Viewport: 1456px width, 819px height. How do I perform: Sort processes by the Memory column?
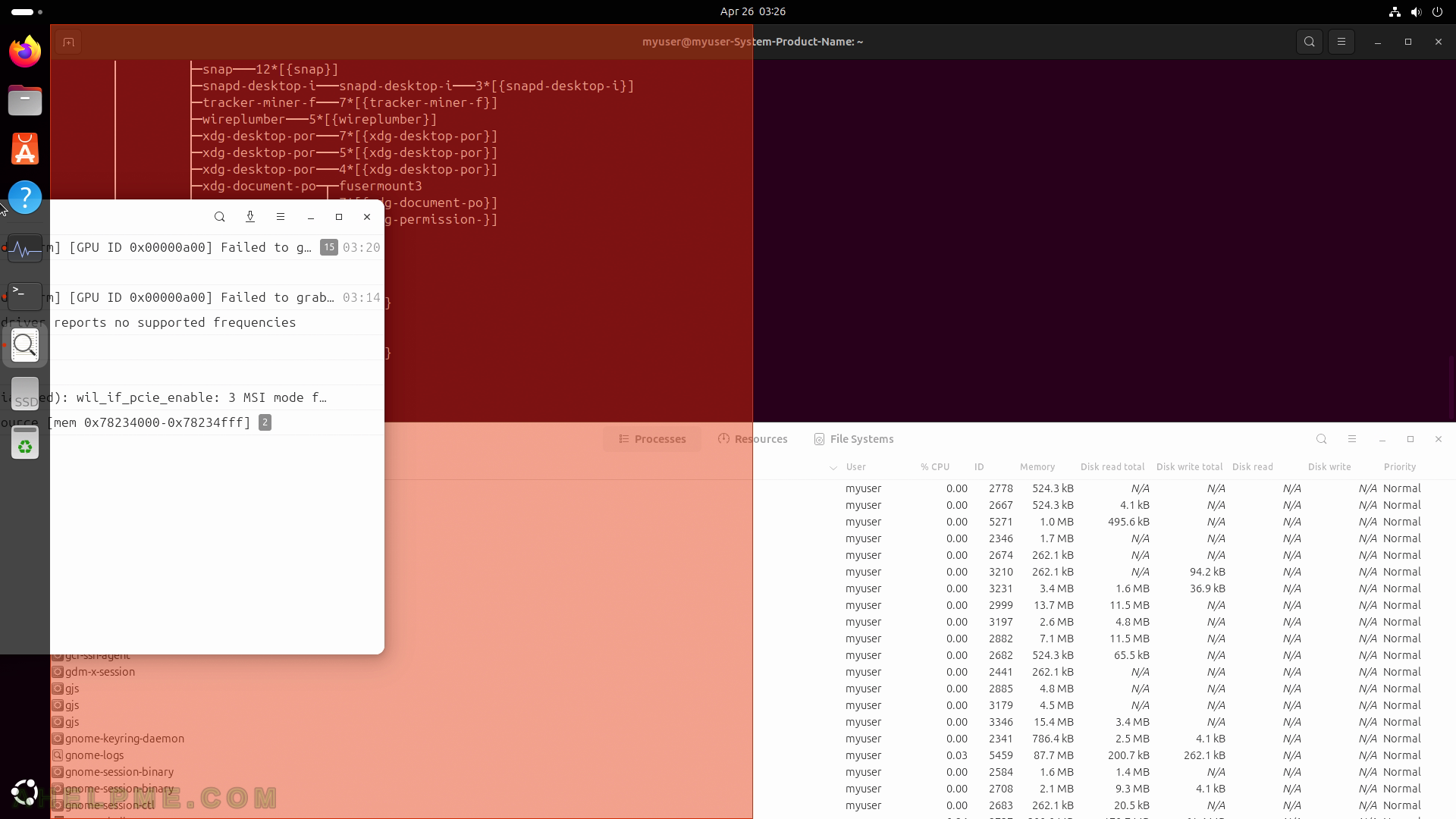coord(1037,467)
